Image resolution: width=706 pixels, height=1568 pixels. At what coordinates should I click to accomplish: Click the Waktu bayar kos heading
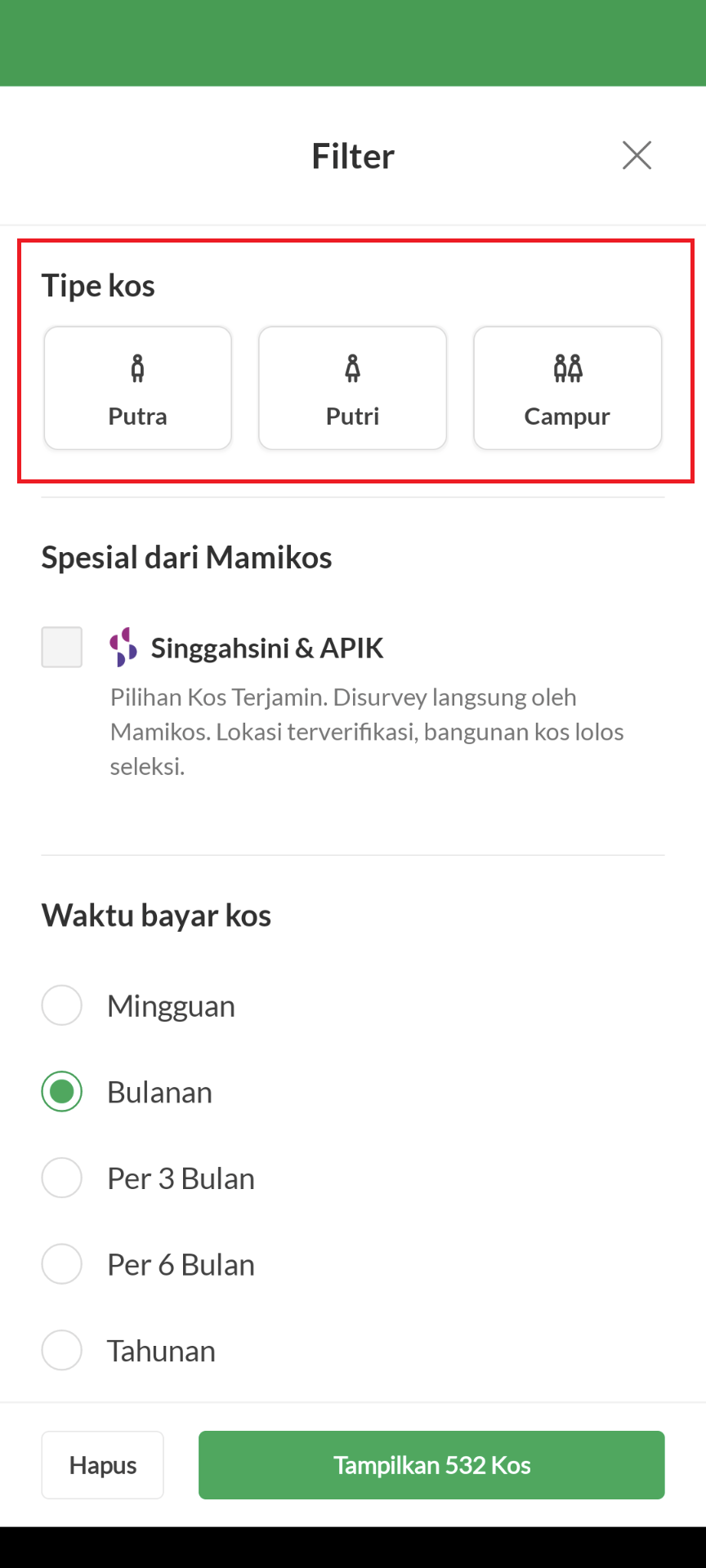tap(156, 915)
